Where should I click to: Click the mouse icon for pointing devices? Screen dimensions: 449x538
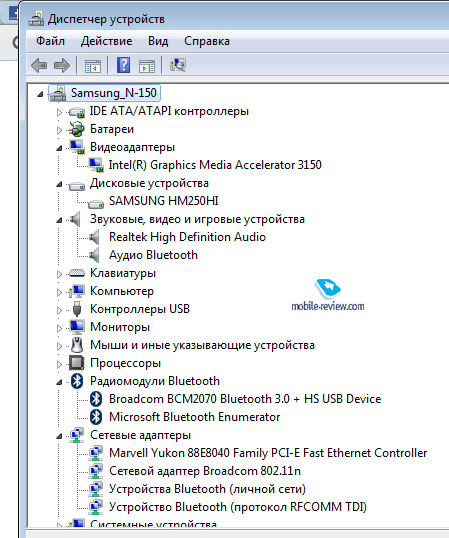tap(77, 345)
